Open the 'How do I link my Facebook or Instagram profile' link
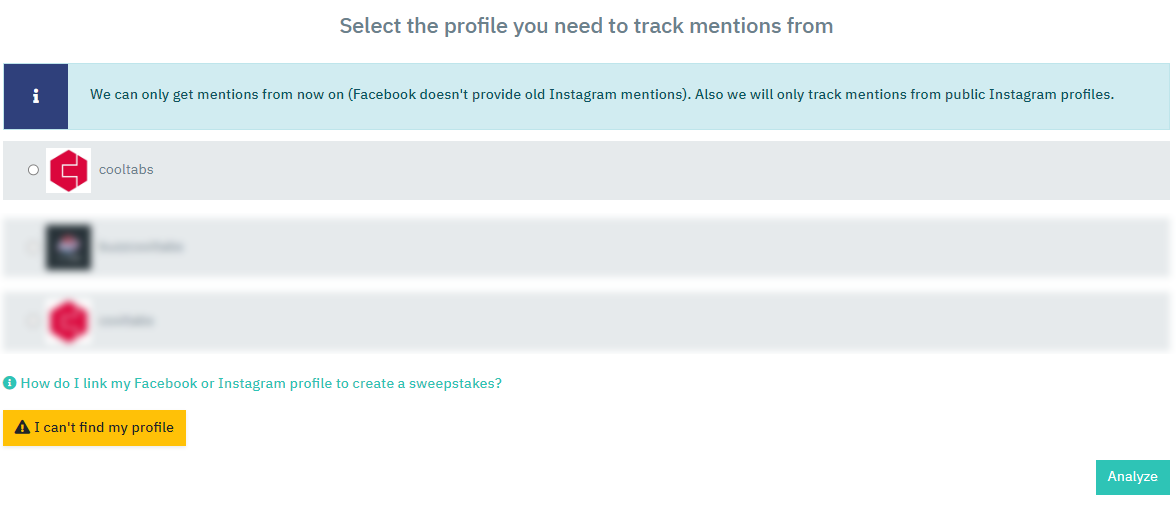 [x=261, y=383]
